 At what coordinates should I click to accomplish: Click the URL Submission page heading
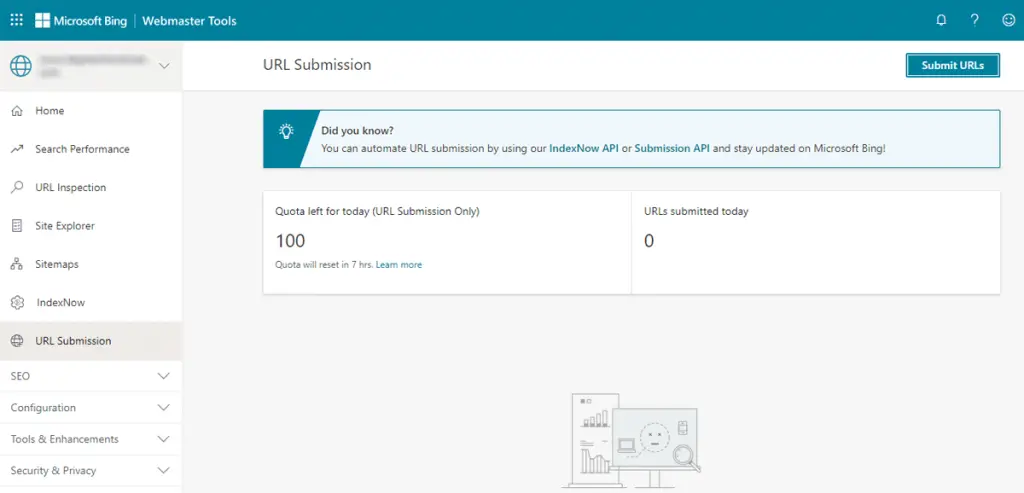coord(317,65)
